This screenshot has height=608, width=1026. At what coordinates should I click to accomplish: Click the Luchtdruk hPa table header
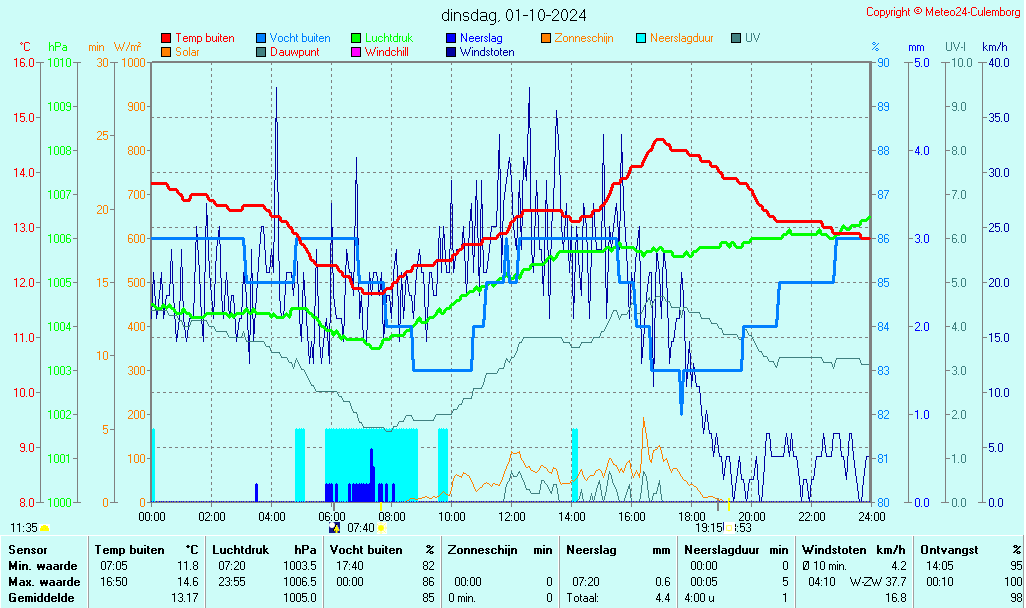pyautogui.click(x=263, y=550)
